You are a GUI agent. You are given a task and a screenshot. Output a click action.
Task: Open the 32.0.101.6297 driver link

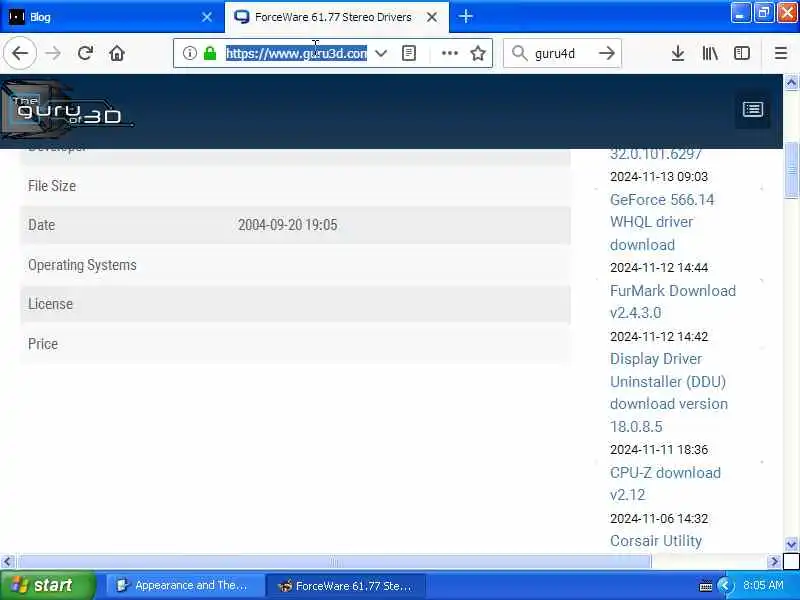[x=656, y=154]
